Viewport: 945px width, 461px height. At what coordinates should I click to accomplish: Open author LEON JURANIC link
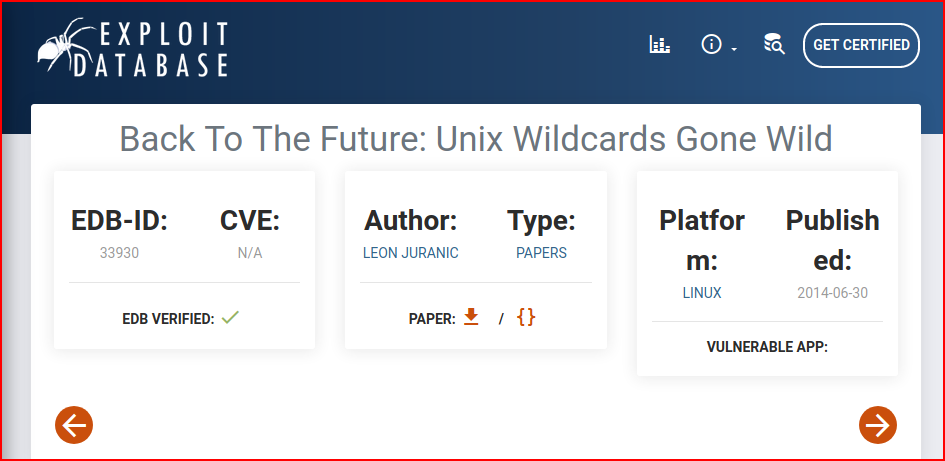click(410, 253)
